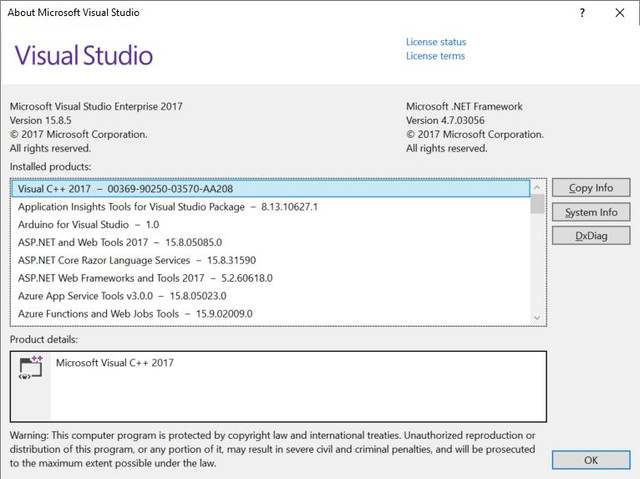640x479 pixels.
Task: Launch DxDiag button
Action: coord(591,236)
